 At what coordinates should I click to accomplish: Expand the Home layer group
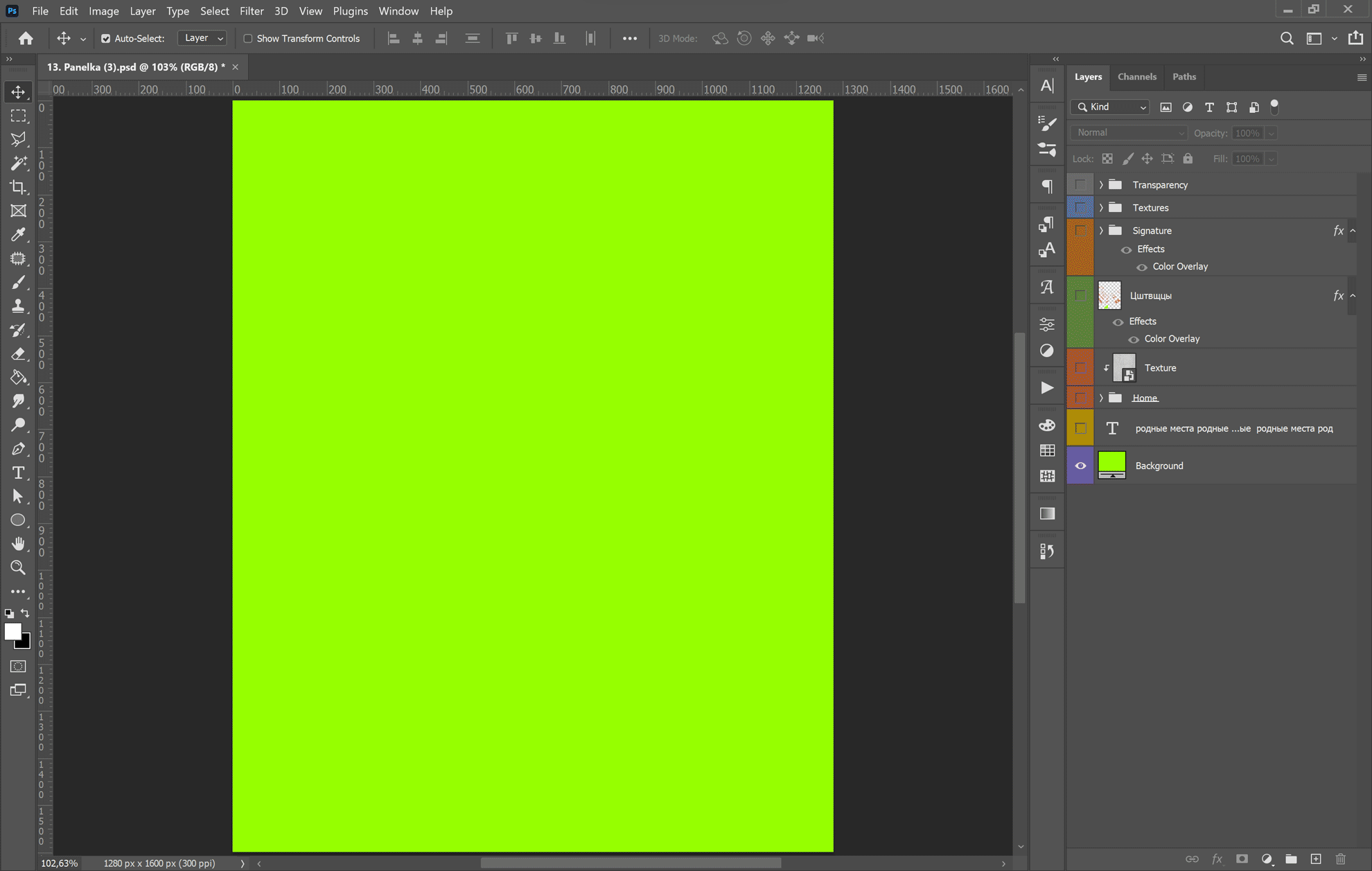[1101, 398]
